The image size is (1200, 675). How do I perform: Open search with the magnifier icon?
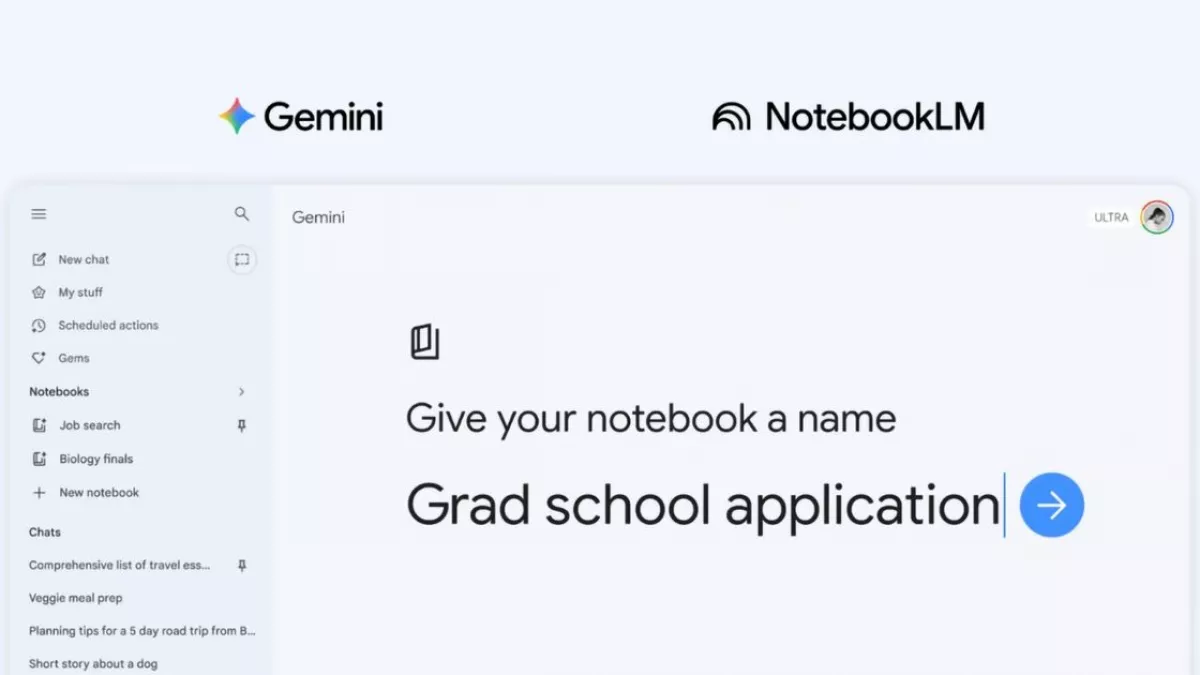(x=241, y=214)
